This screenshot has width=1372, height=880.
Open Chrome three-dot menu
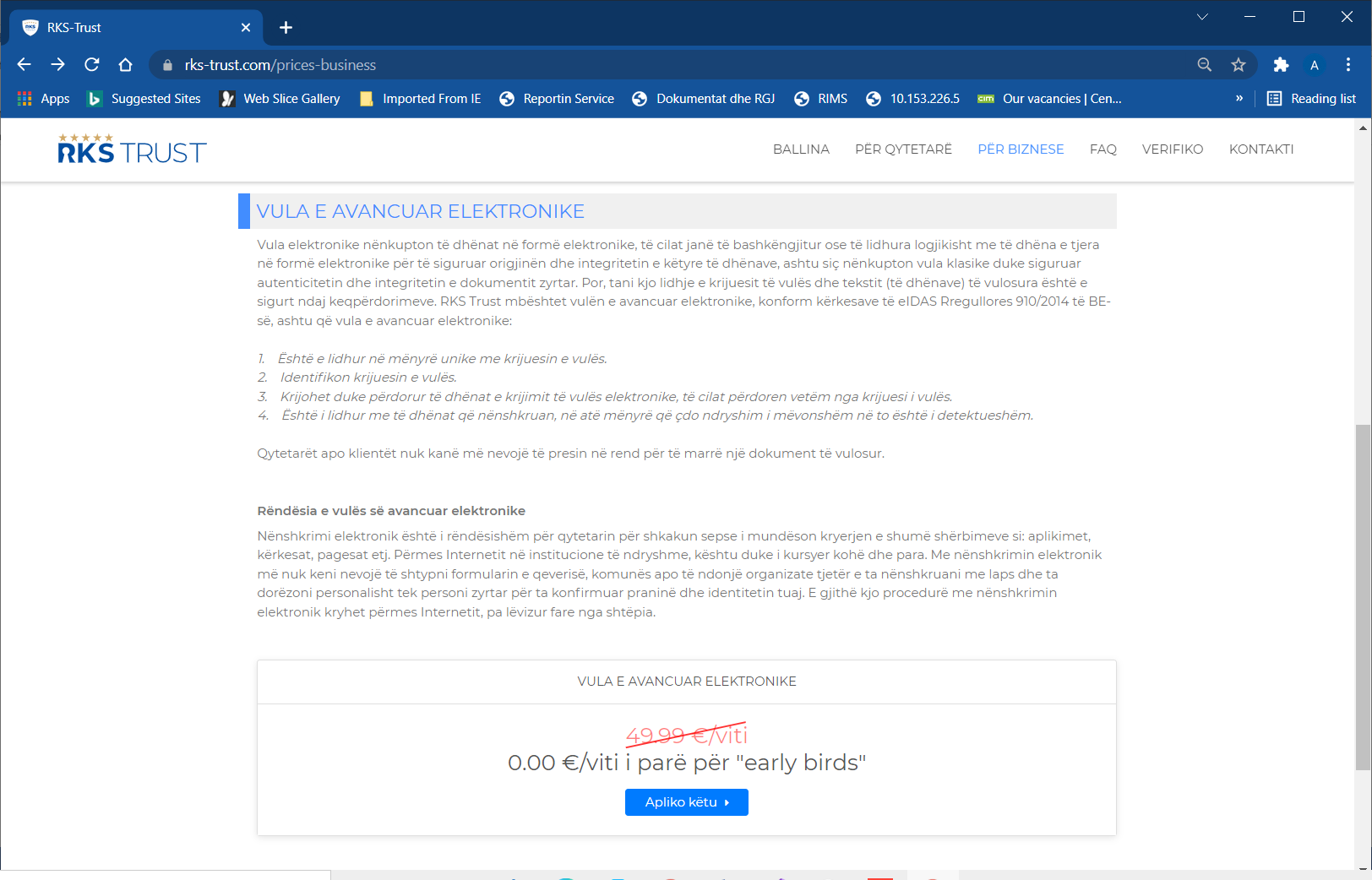pyautogui.click(x=1348, y=65)
